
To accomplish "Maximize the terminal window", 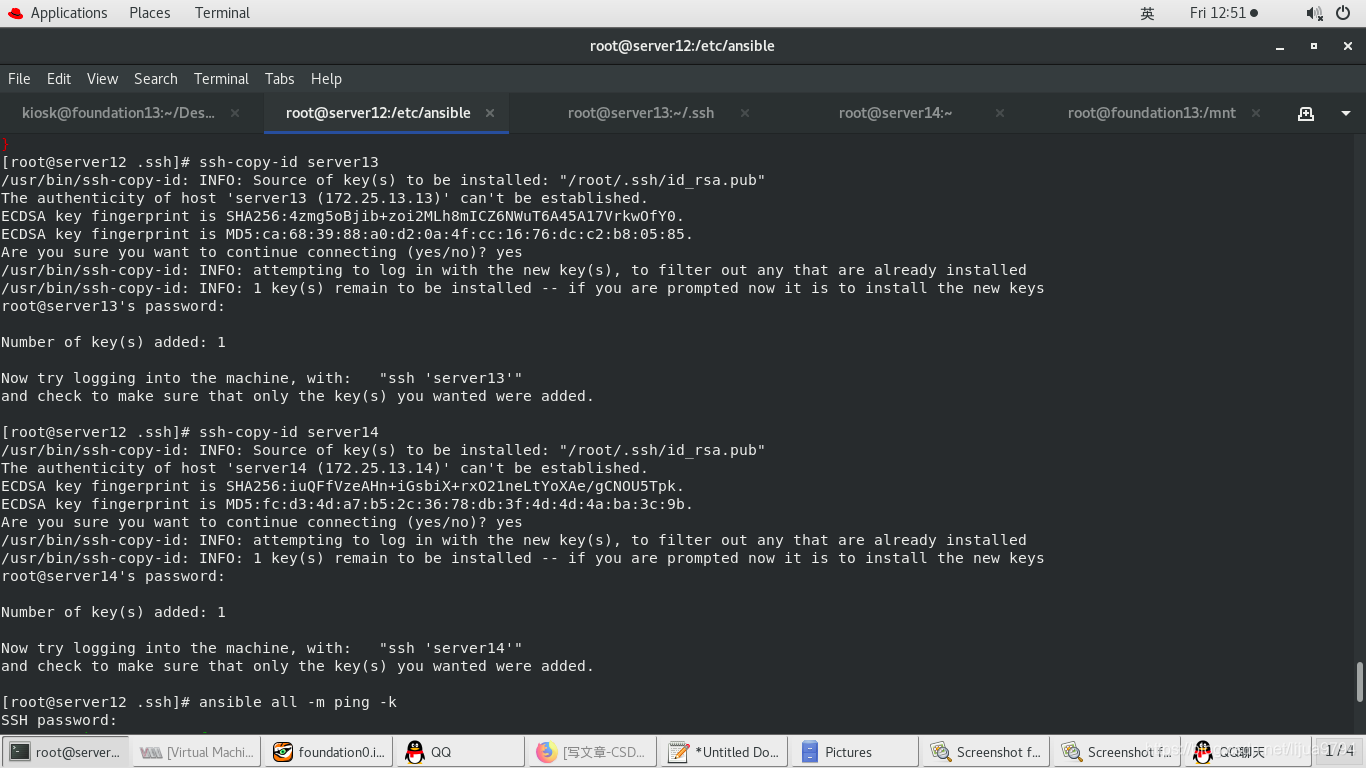I will 1314,46.
